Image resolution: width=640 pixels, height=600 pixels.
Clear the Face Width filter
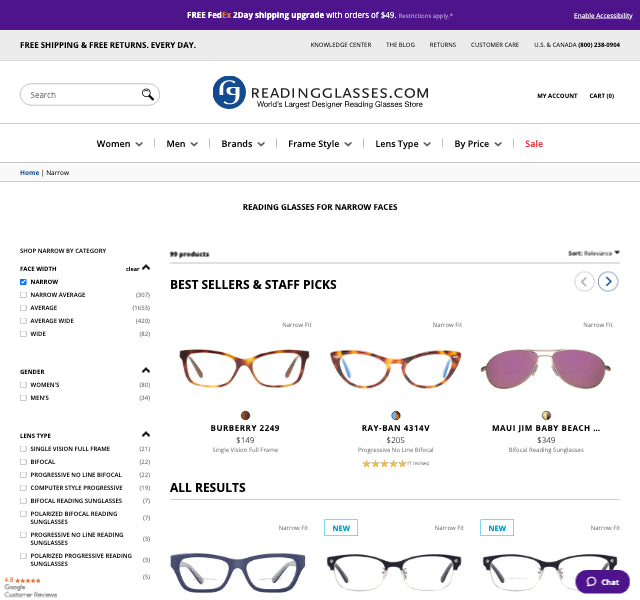132,269
